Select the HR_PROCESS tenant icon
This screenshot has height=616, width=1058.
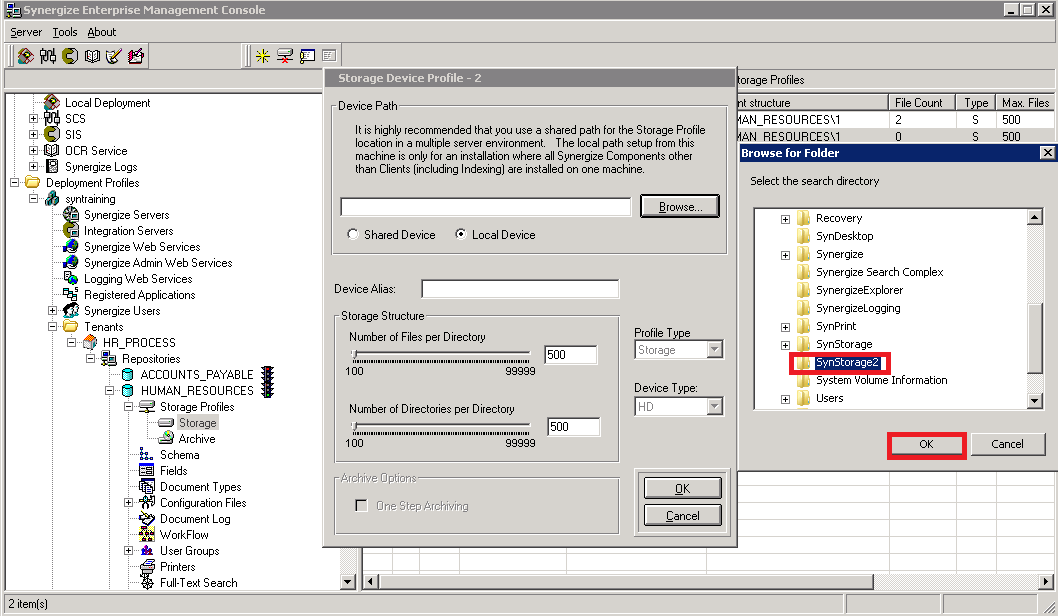tap(90, 343)
